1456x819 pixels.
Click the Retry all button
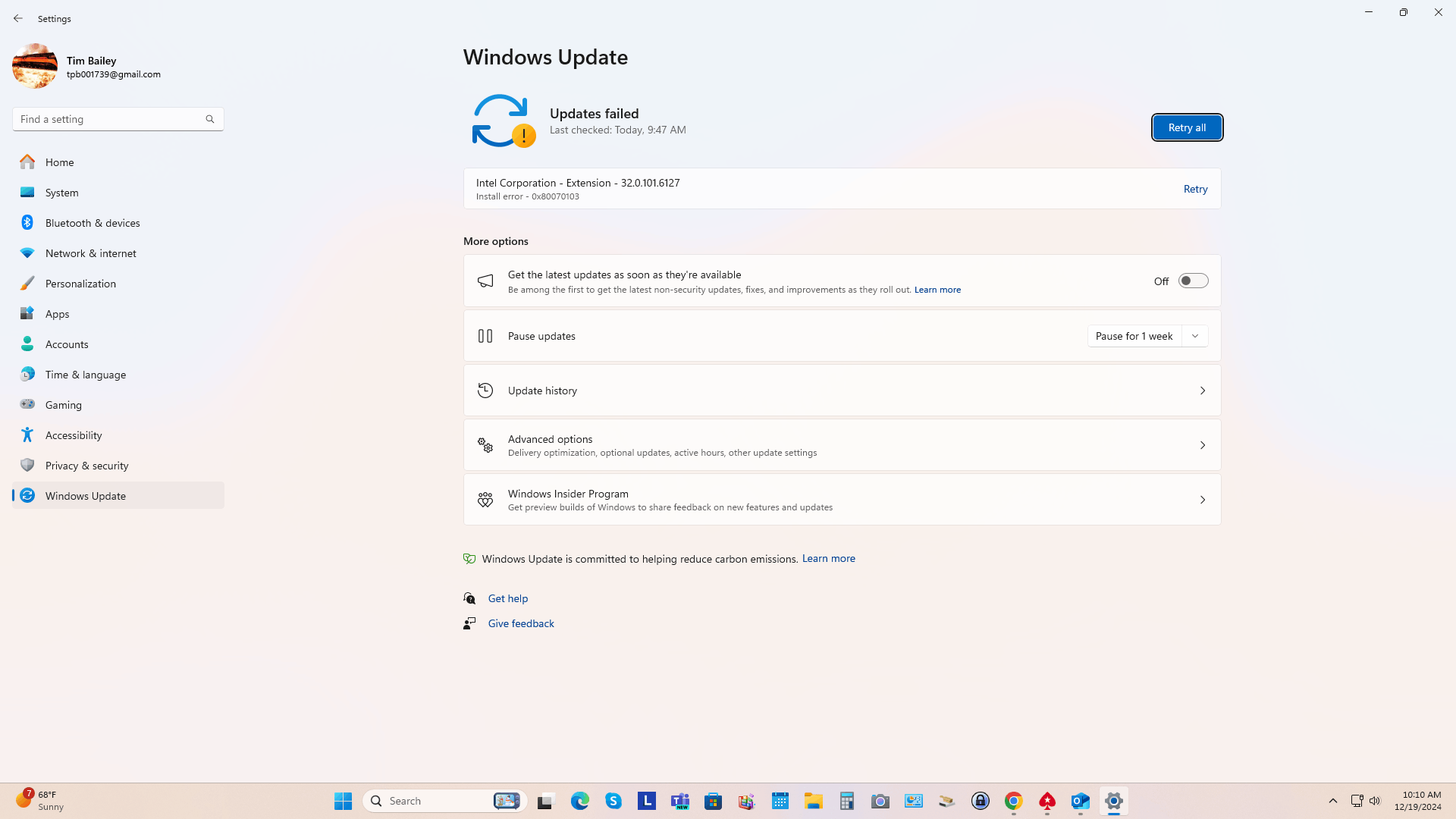[1187, 127]
